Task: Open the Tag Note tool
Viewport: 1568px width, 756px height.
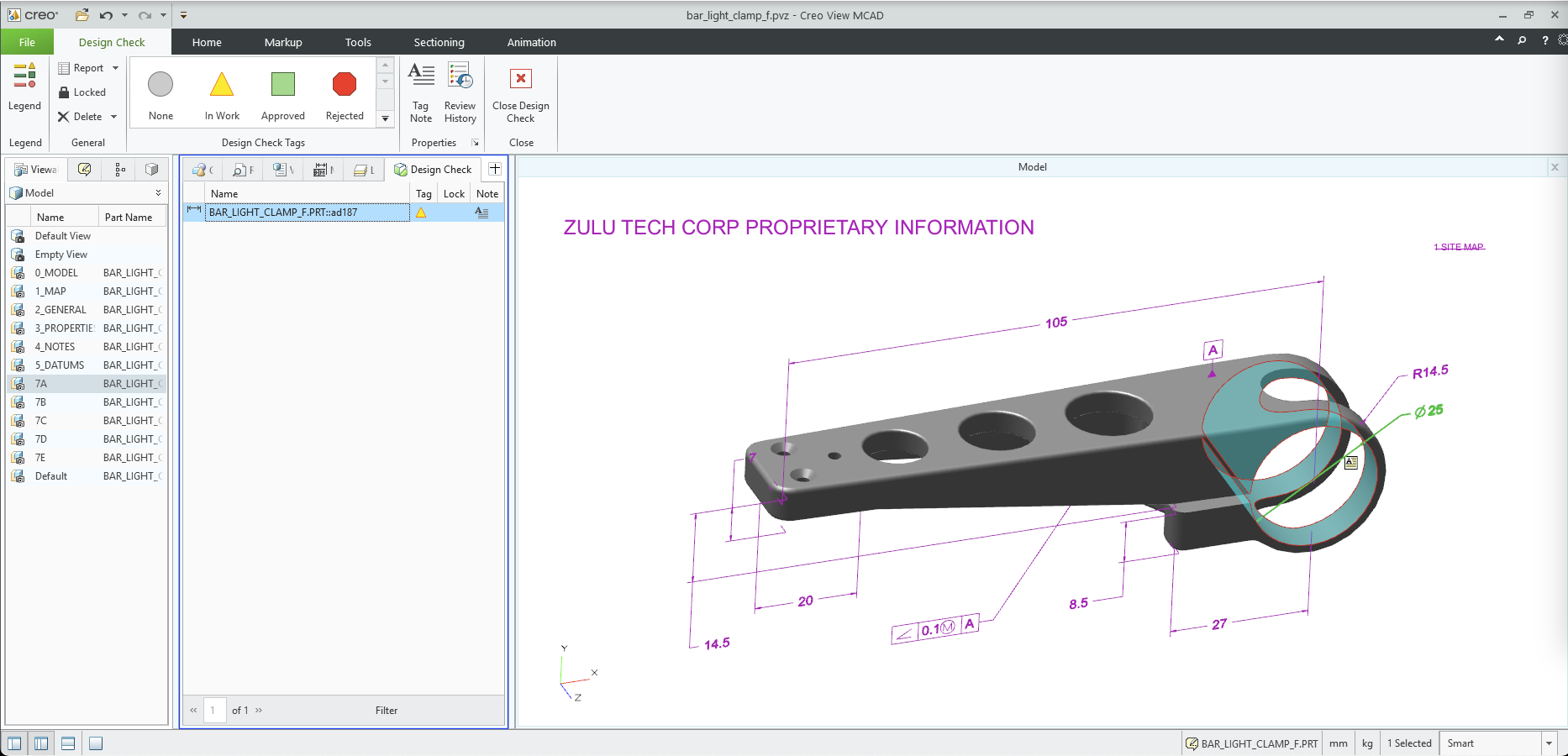Action: (x=421, y=93)
